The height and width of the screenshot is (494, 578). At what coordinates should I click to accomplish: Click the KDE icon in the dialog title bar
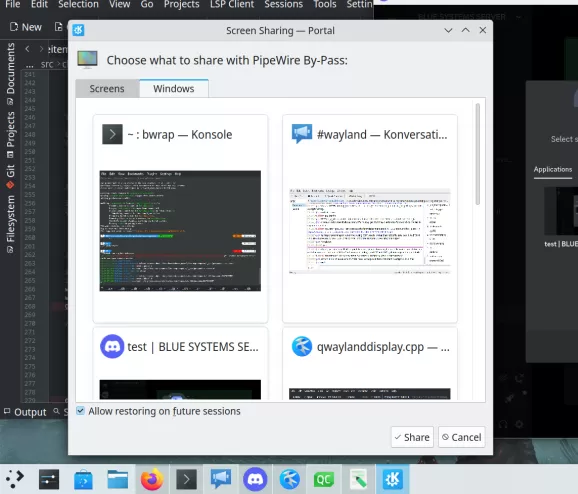click(78, 30)
